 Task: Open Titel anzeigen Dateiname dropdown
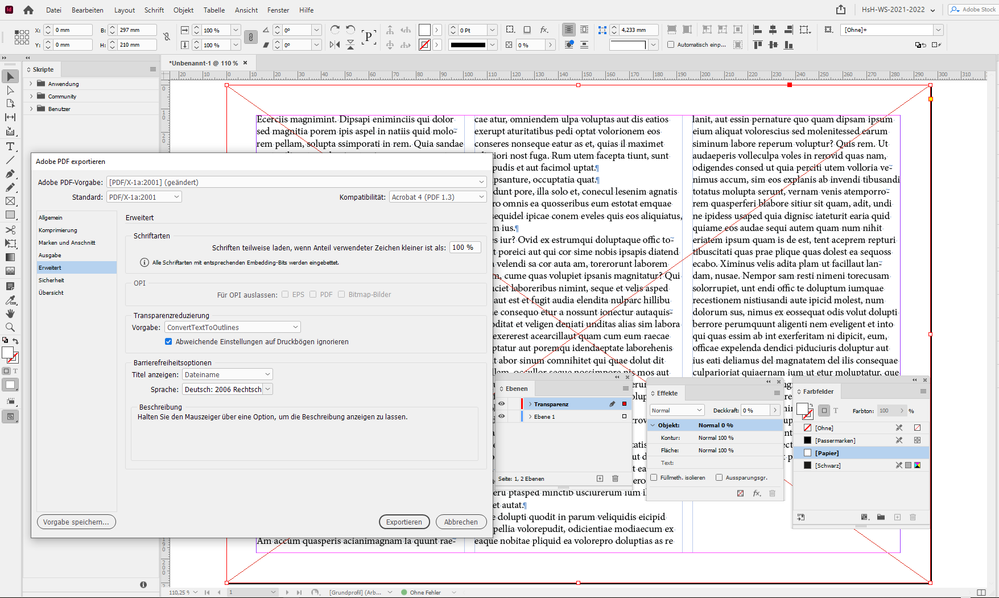227,374
